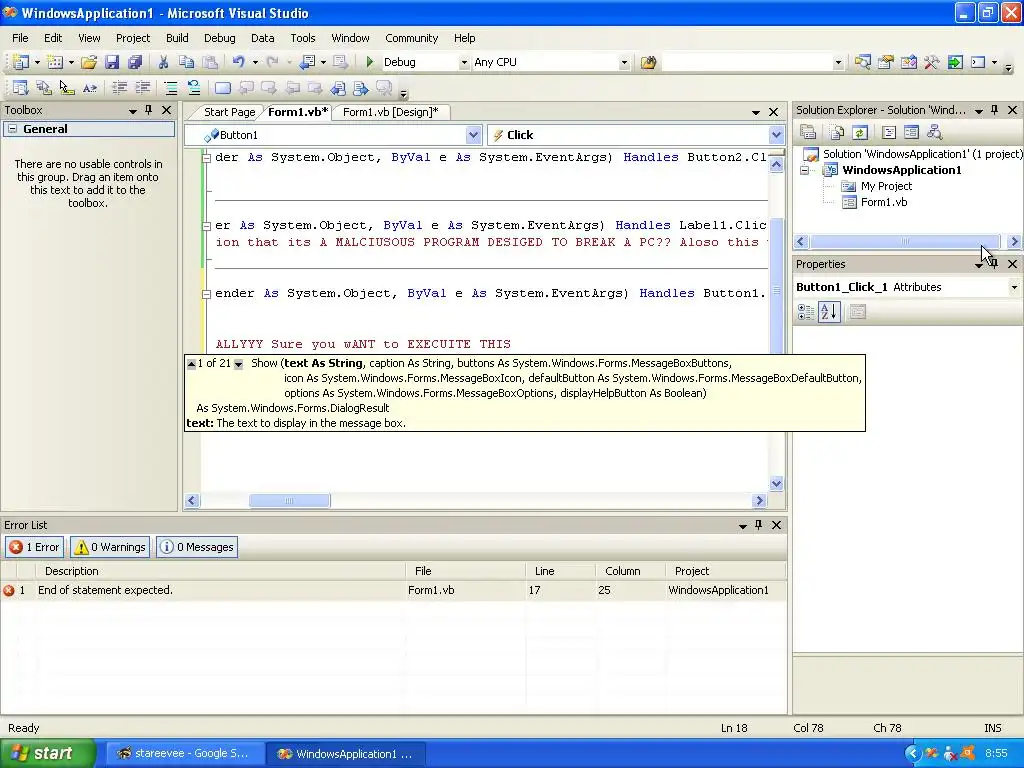Start debugging with the green play icon
1024x768 pixels.
point(370,62)
